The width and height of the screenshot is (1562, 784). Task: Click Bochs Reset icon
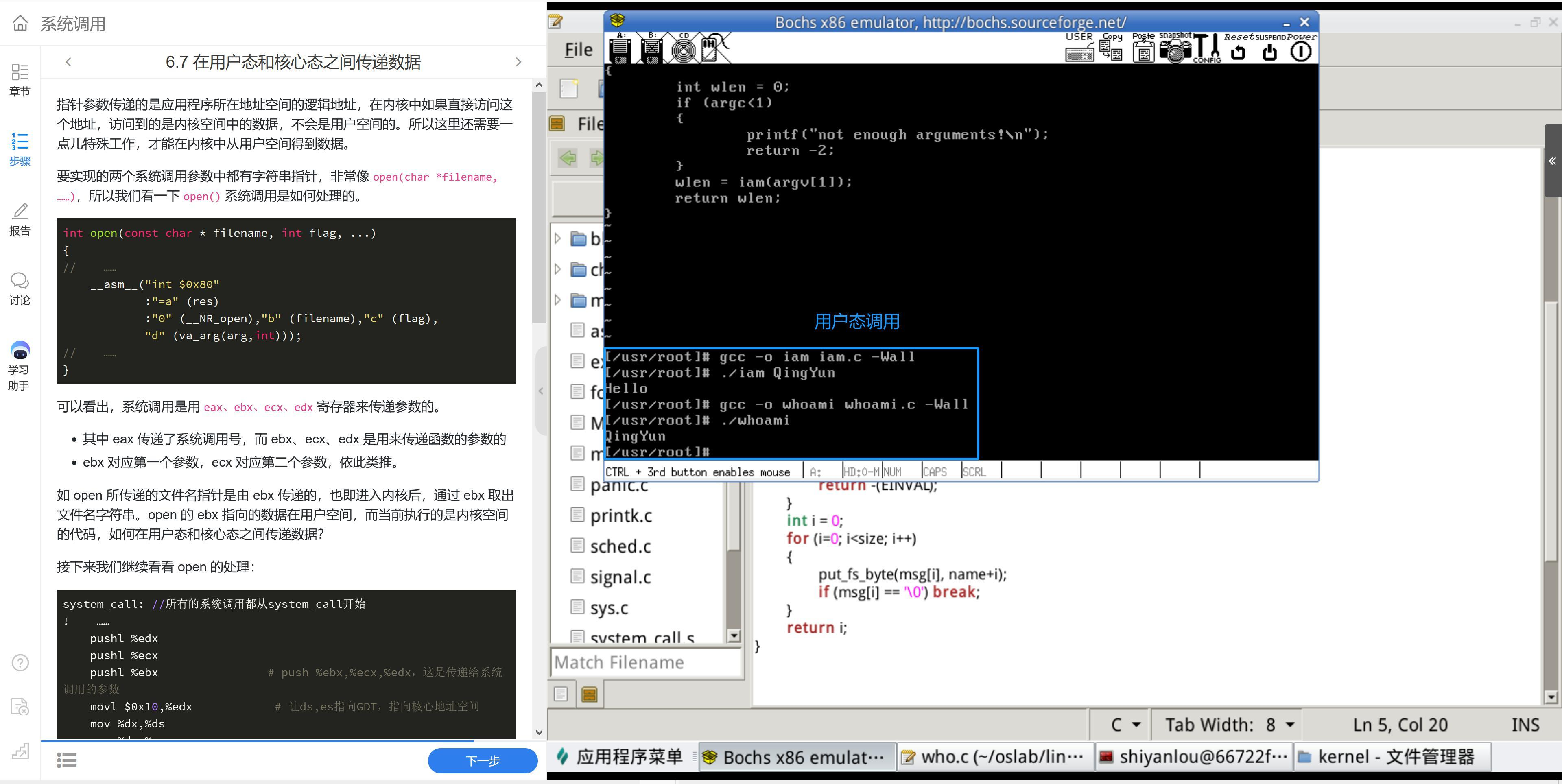1238,47
